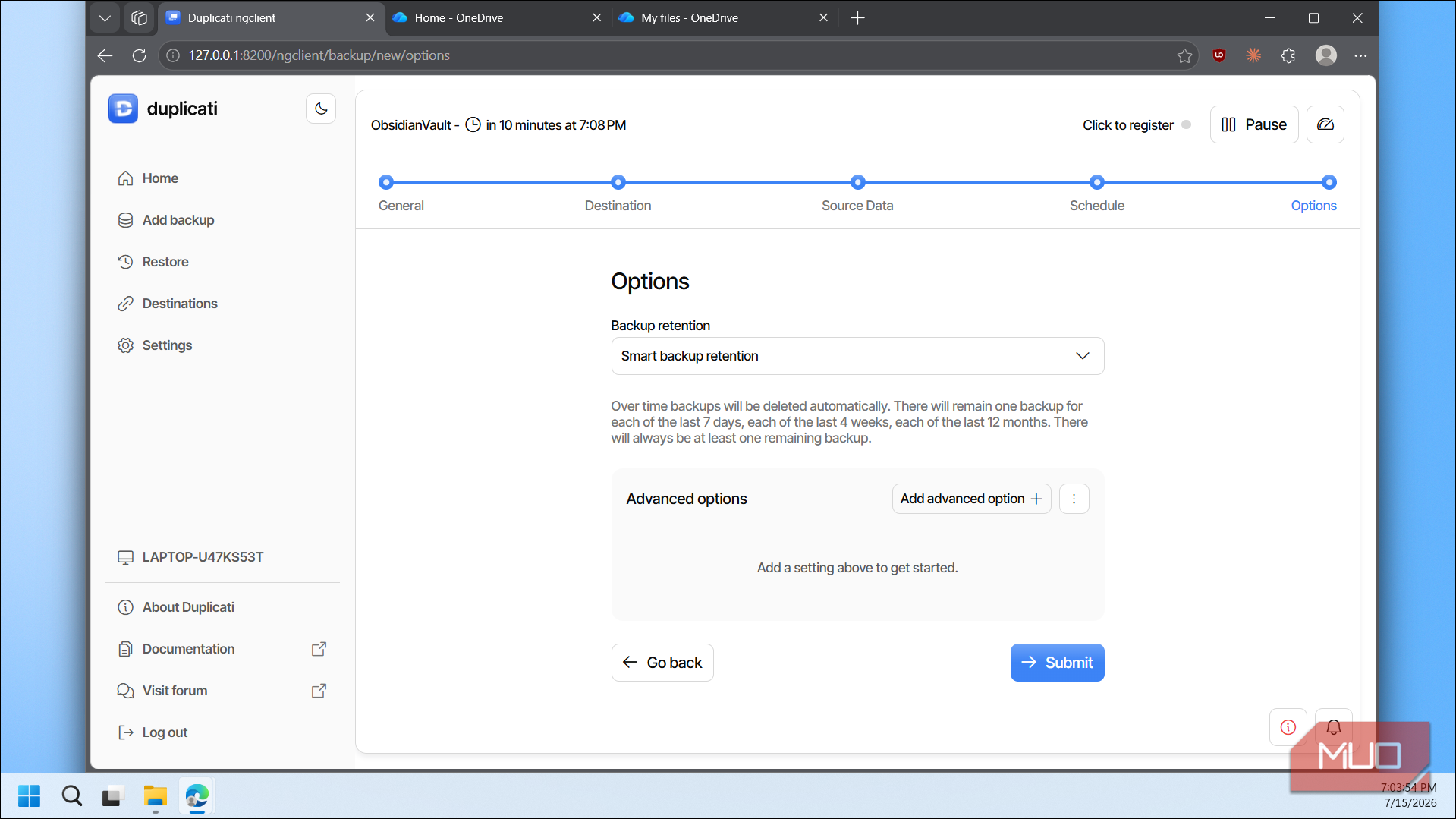The height and width of the screenshot is (819, 1456).
Task: Toggle dark mode with the moon icon
Action: coord(321,109)
